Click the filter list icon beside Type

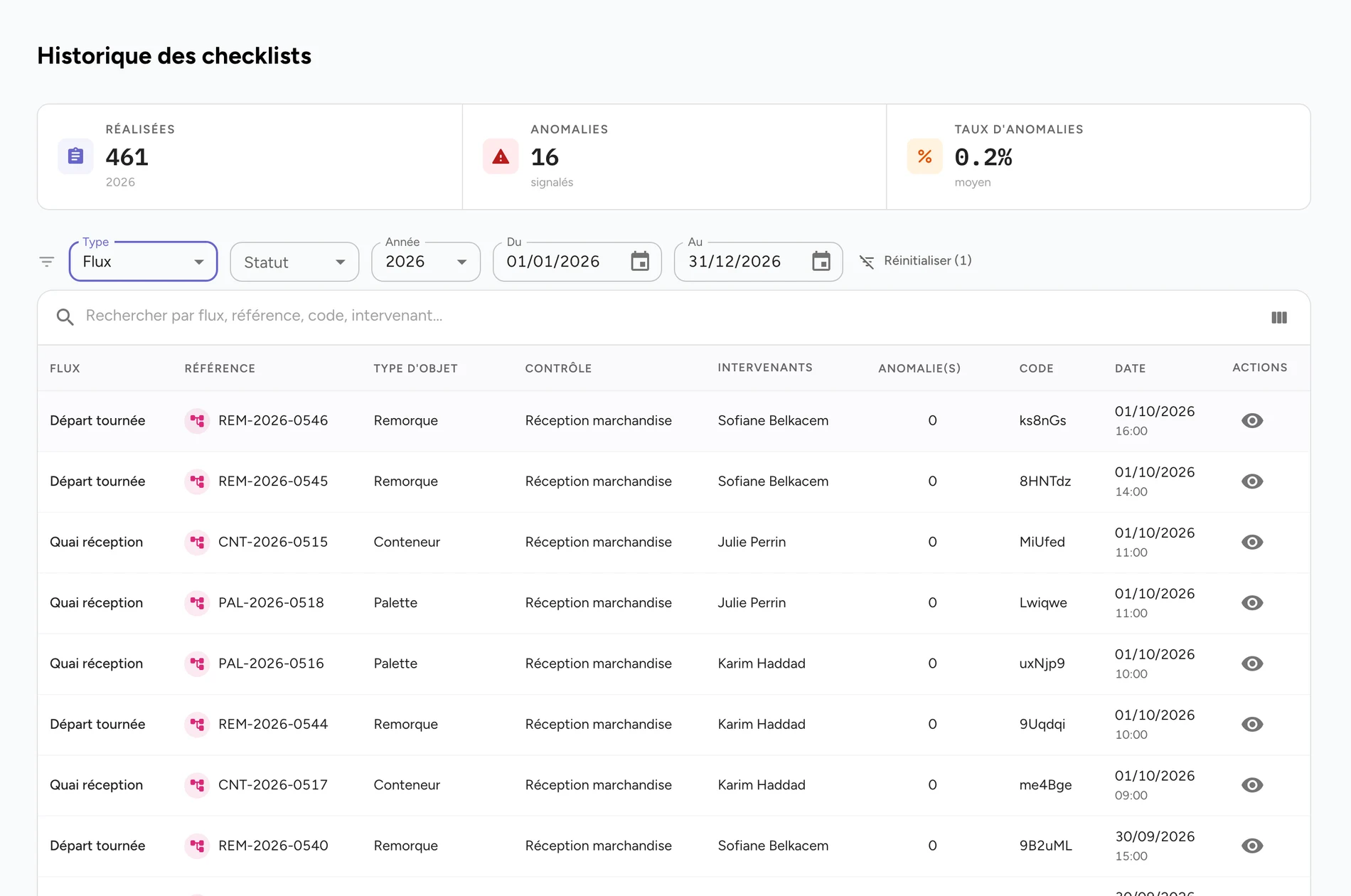pos(47,262)
